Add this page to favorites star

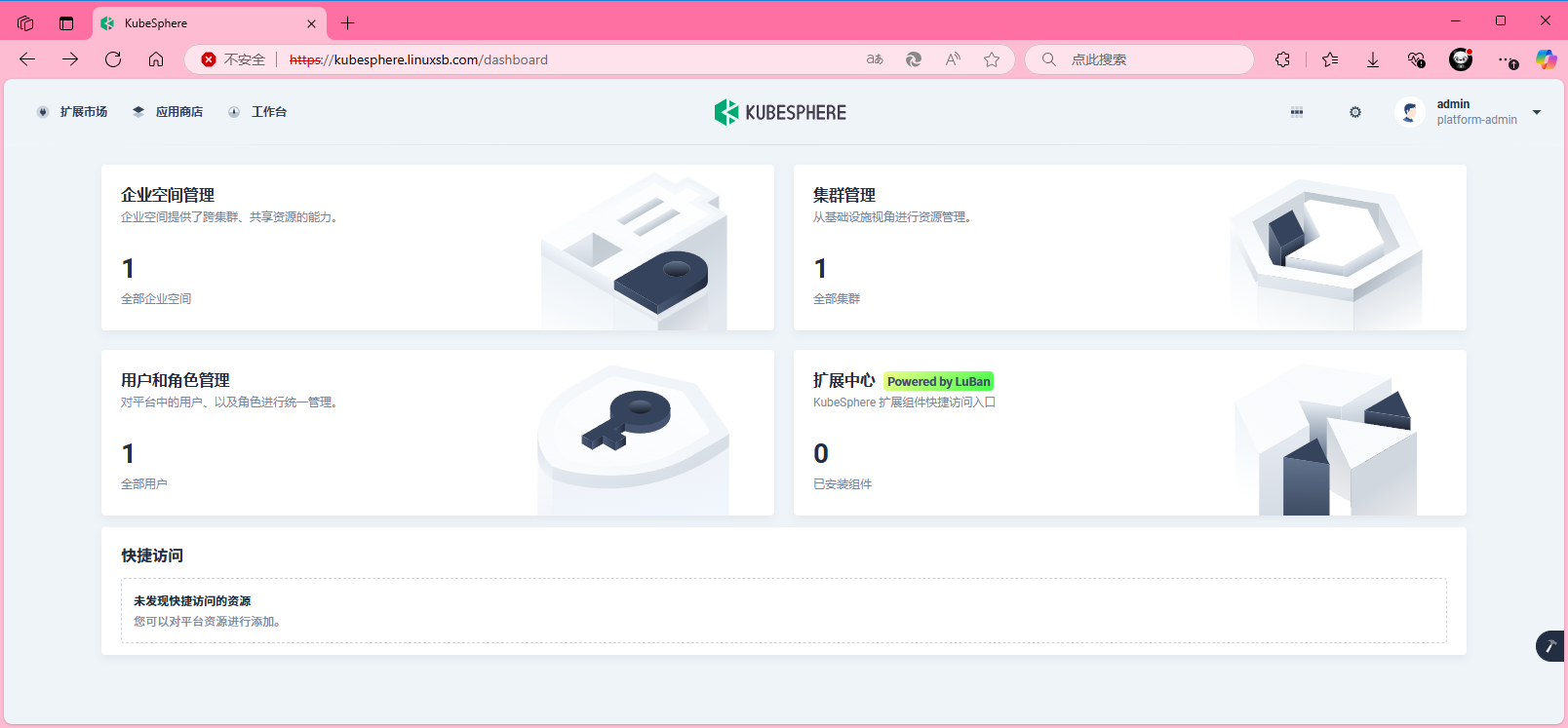click(x=992, y=59)
